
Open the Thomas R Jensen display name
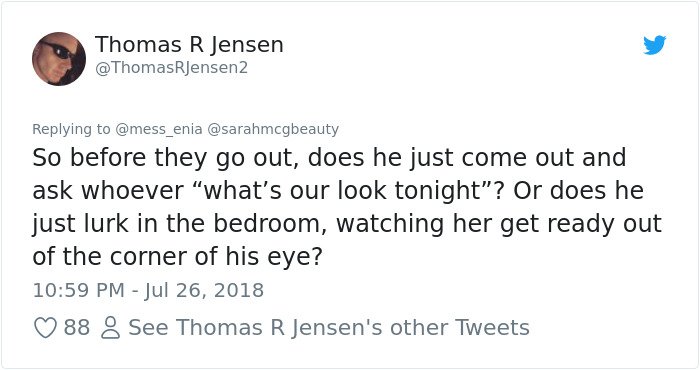[x=189, y=45]
